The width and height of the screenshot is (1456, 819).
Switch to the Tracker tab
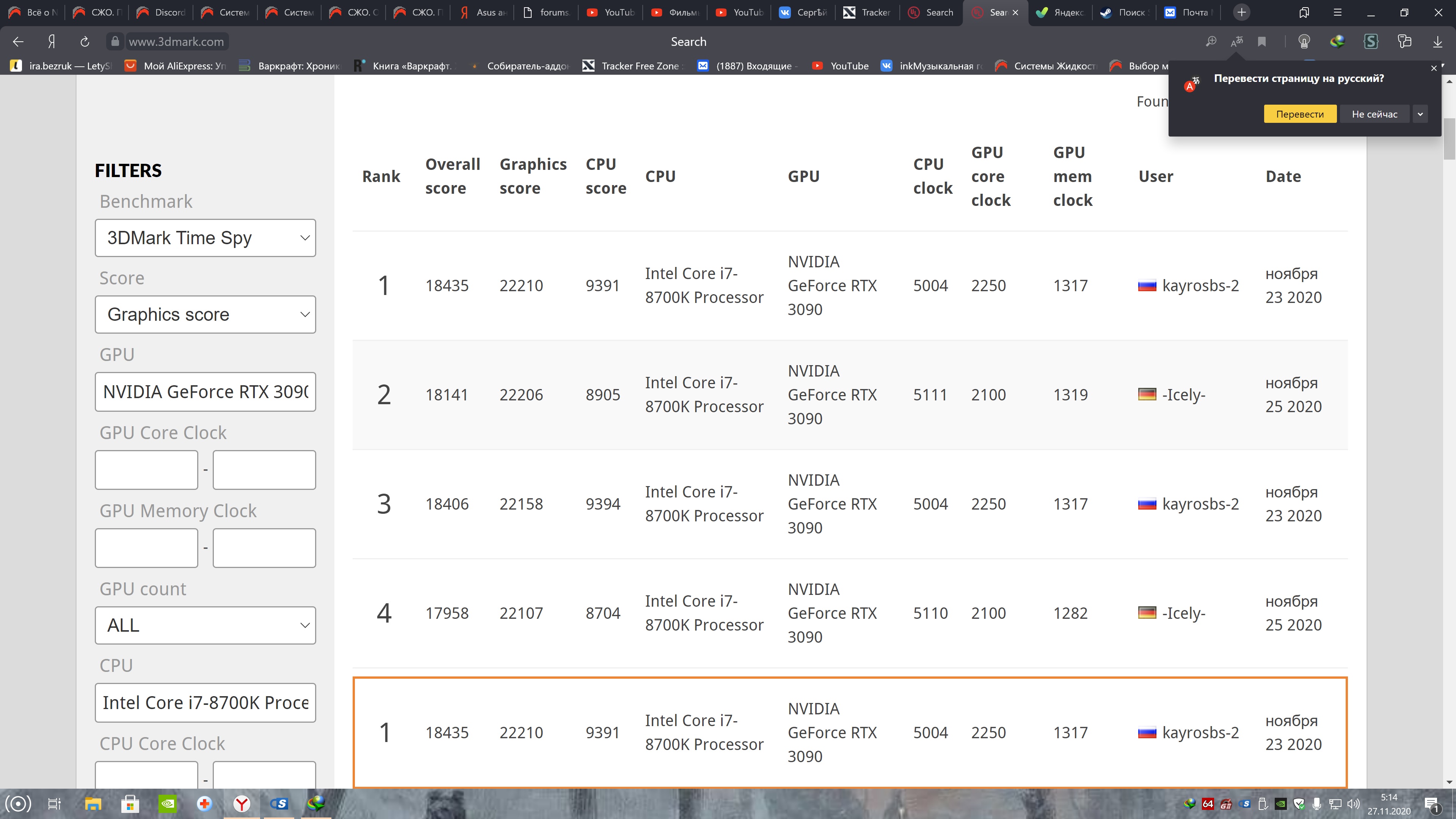[x=868, y=12]
